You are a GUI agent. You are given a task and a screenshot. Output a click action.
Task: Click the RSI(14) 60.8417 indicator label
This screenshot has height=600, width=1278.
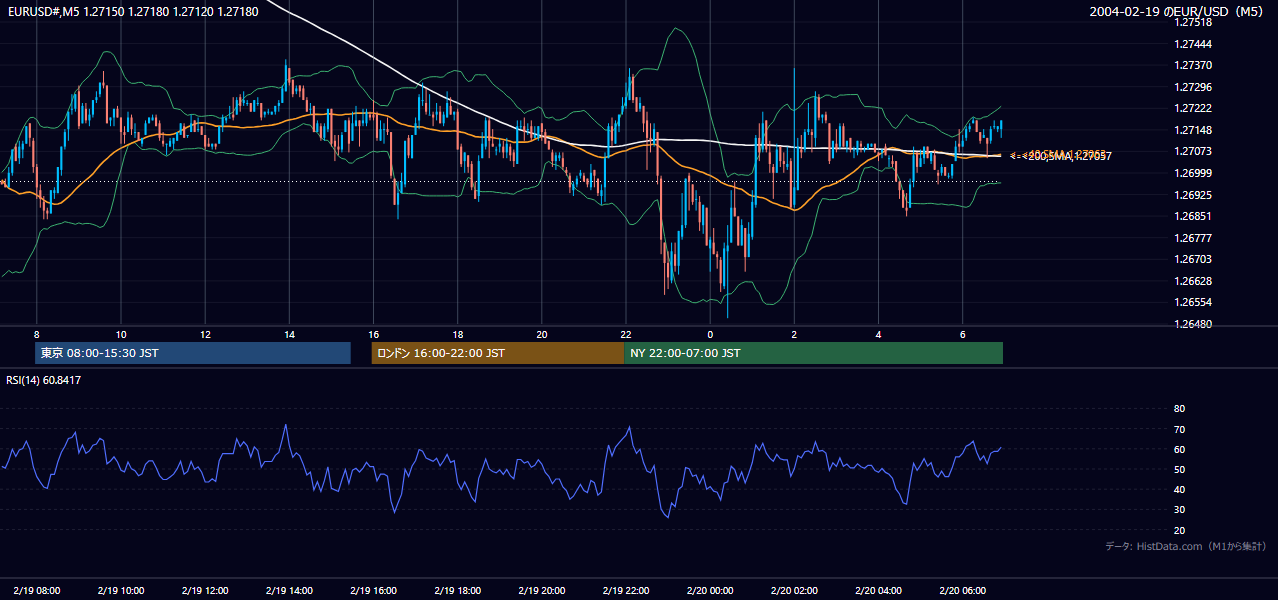pyautogui.click(x=44, y=380)
